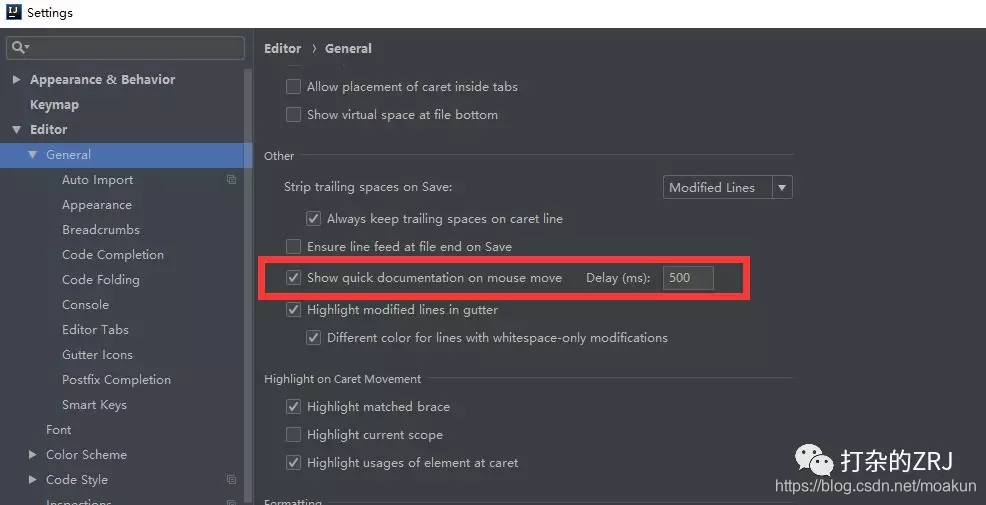Open the Strip trailing spaces dropdown
Image resolution: width=986 pixels, height=505 pixels.
point(728,187)
